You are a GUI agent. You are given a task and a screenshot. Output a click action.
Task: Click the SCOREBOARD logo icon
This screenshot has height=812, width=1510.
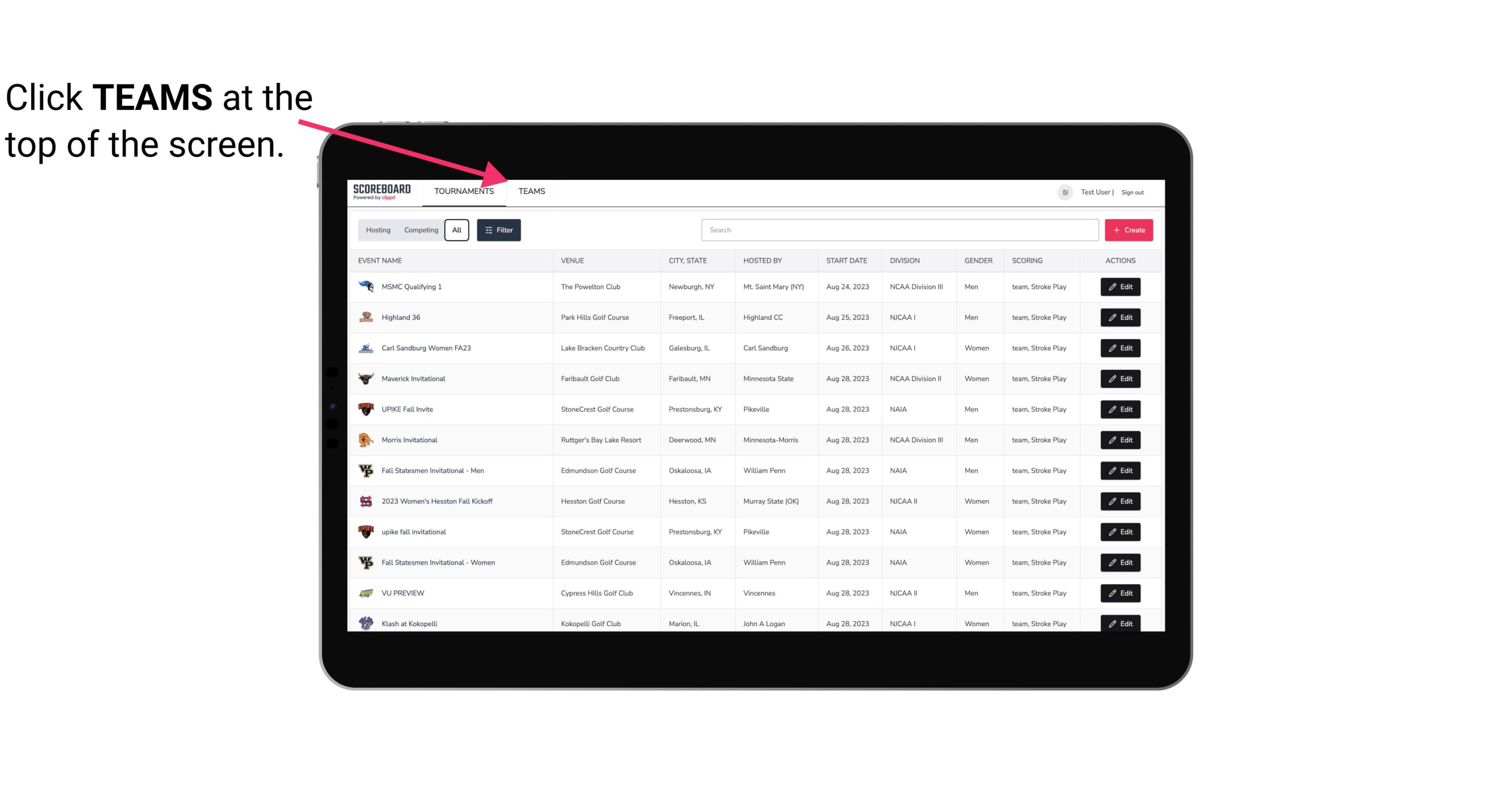[x=380, y=192]
